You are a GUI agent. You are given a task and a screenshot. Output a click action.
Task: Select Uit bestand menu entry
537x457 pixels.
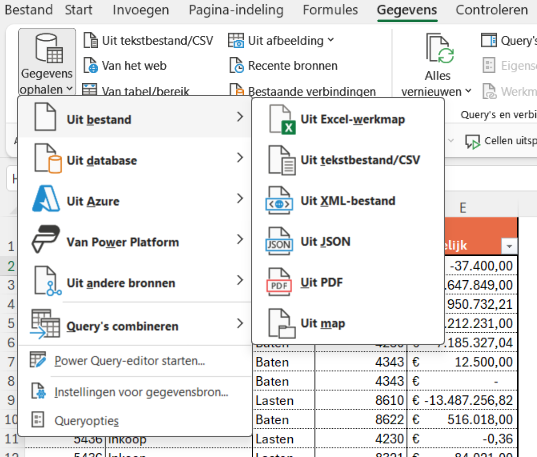[135, 117]
